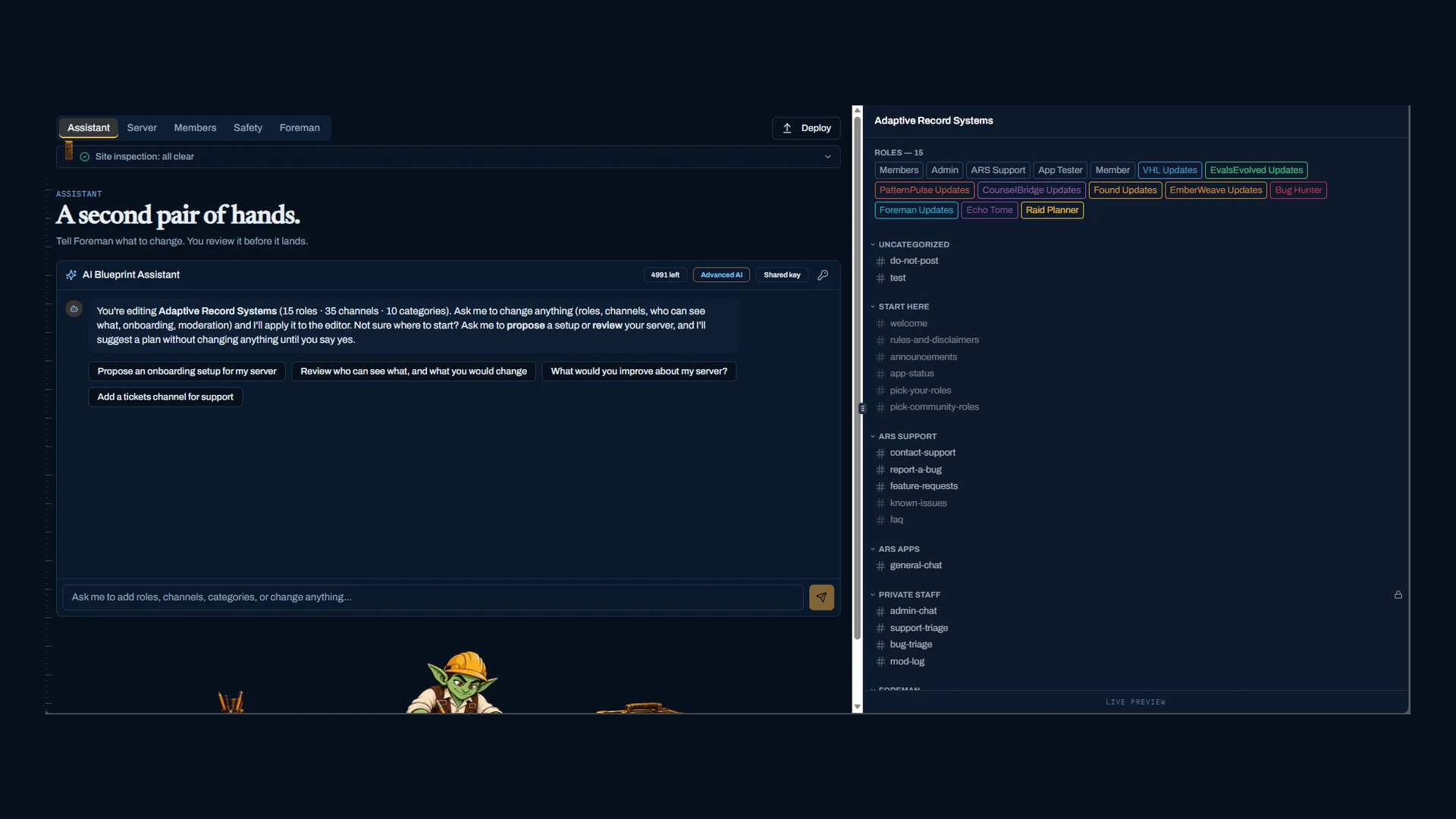Click the sparkle icon beside AI Blueprint Assistant
1456x819 pixels.
71,275
